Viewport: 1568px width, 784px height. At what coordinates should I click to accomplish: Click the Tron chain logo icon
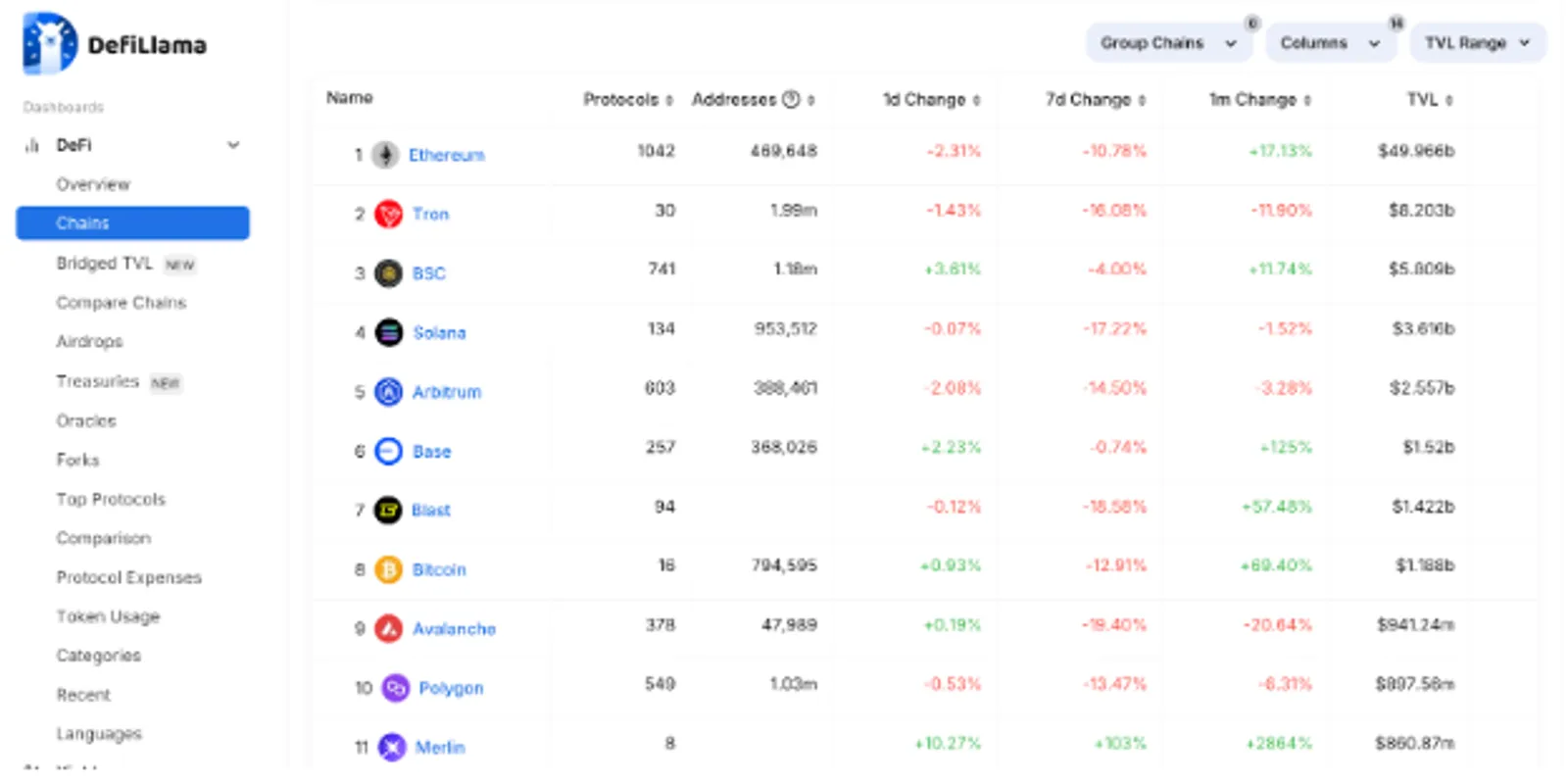point(389,214)
